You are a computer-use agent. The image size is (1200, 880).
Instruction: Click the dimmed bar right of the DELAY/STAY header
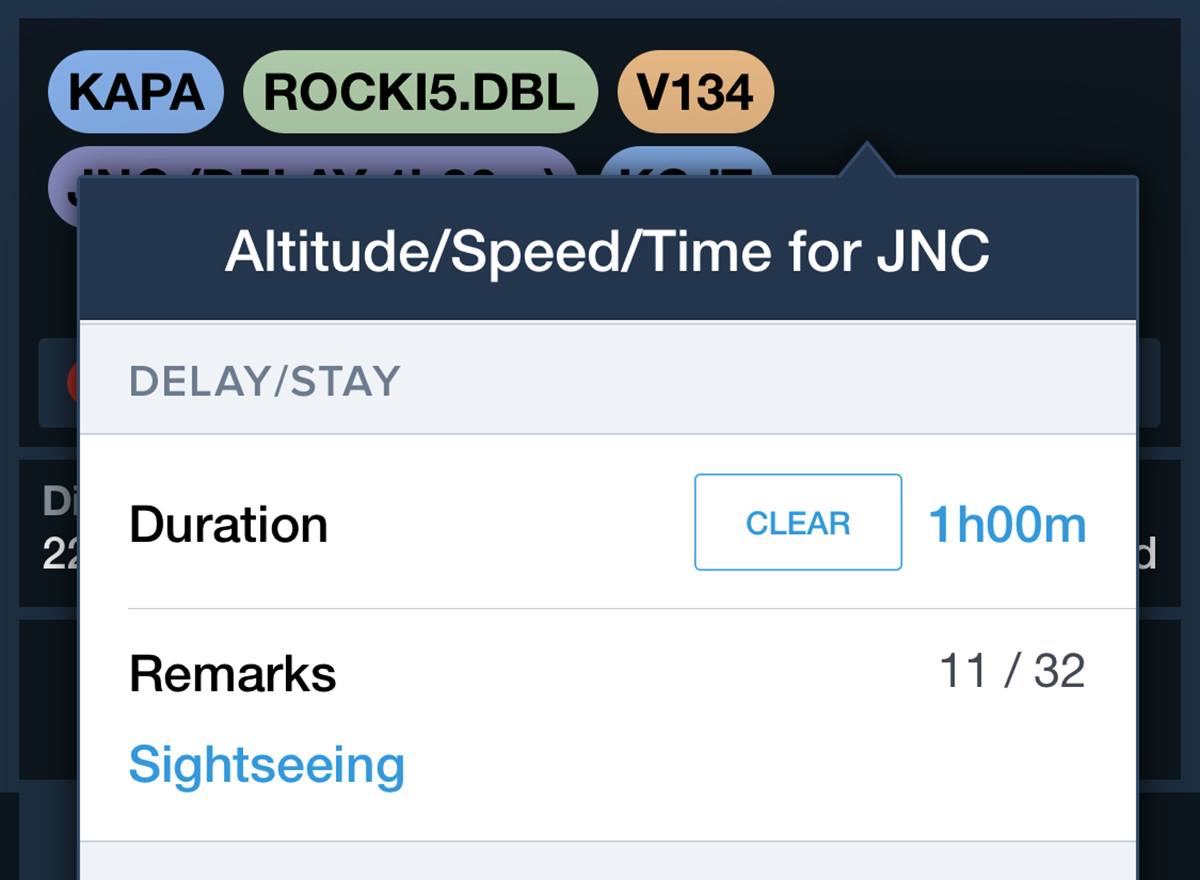1148,382
